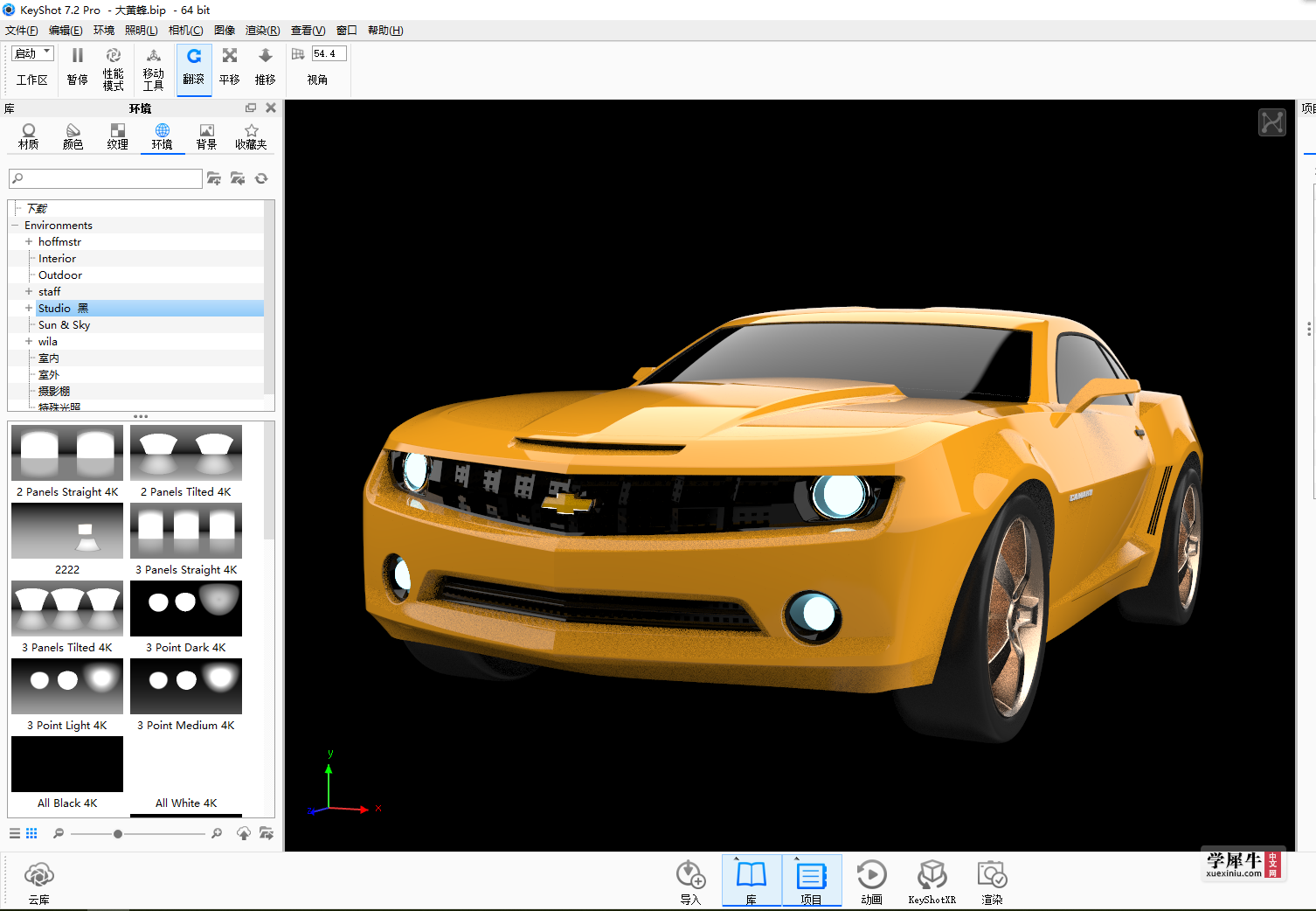Open the Image (图像) menu
The width and height of the screenshot is (1316, 911).
point(225,31)
